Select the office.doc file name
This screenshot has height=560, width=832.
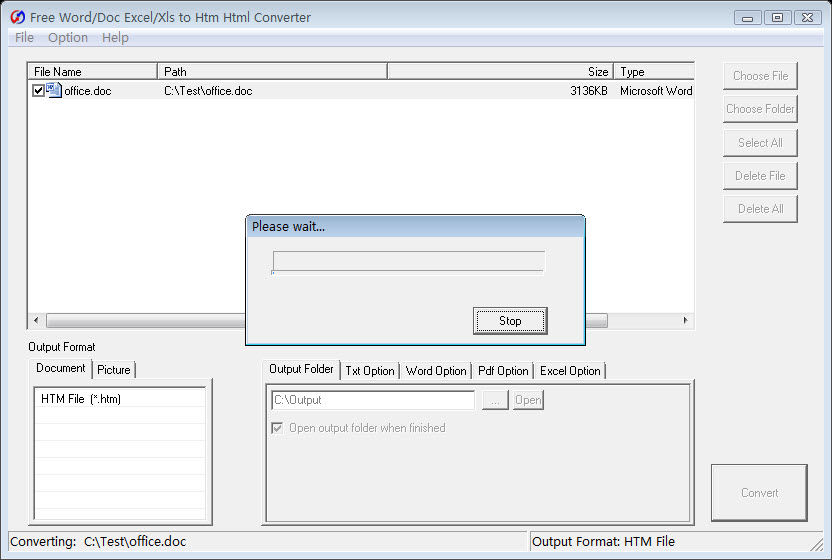coord(88,91)
